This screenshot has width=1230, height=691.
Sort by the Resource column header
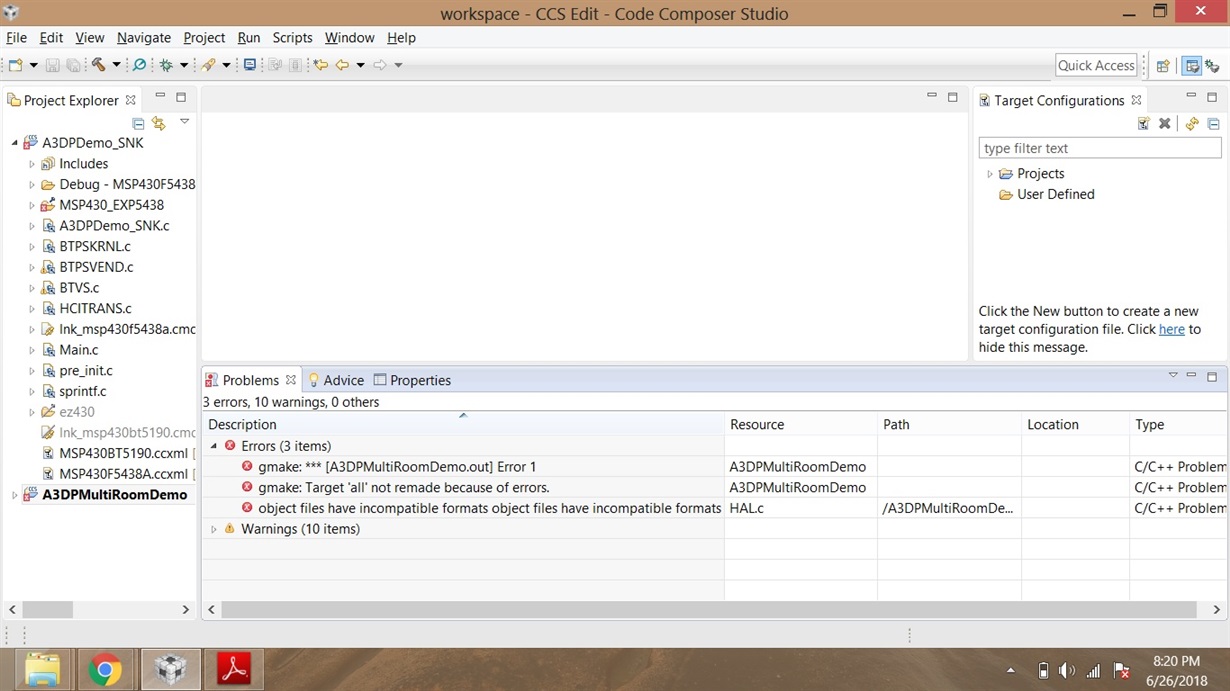click(801, 425)
